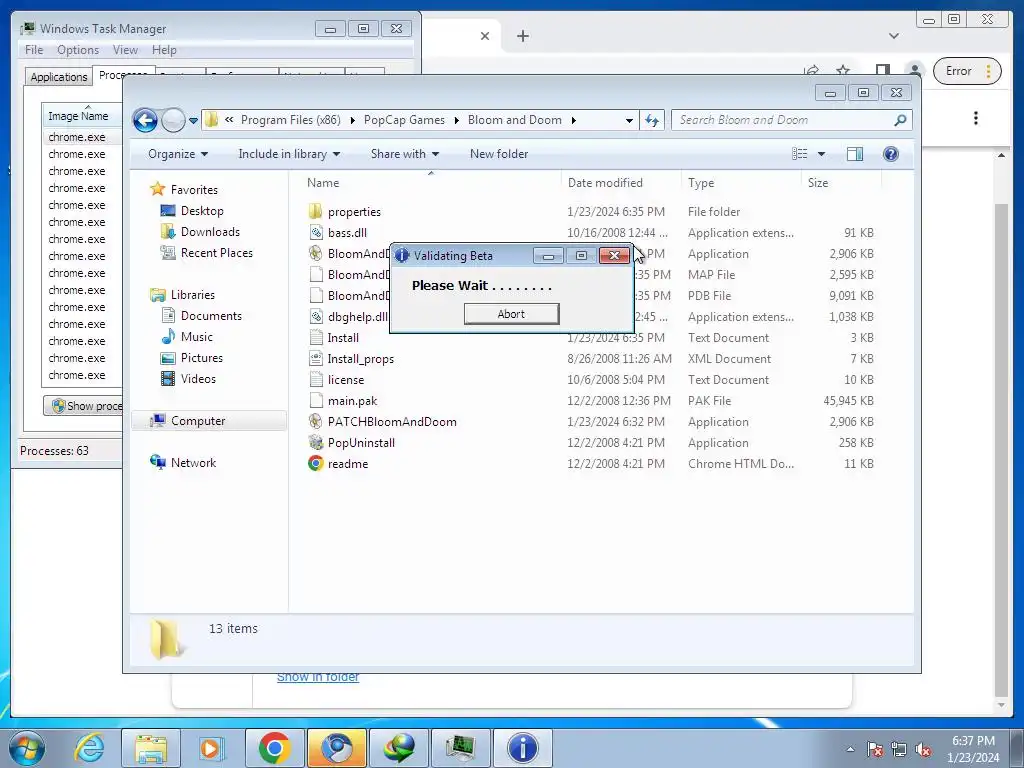Select Libraries in navigation pane
Viewport: 1024px width, 768px height.
[193, 295]
